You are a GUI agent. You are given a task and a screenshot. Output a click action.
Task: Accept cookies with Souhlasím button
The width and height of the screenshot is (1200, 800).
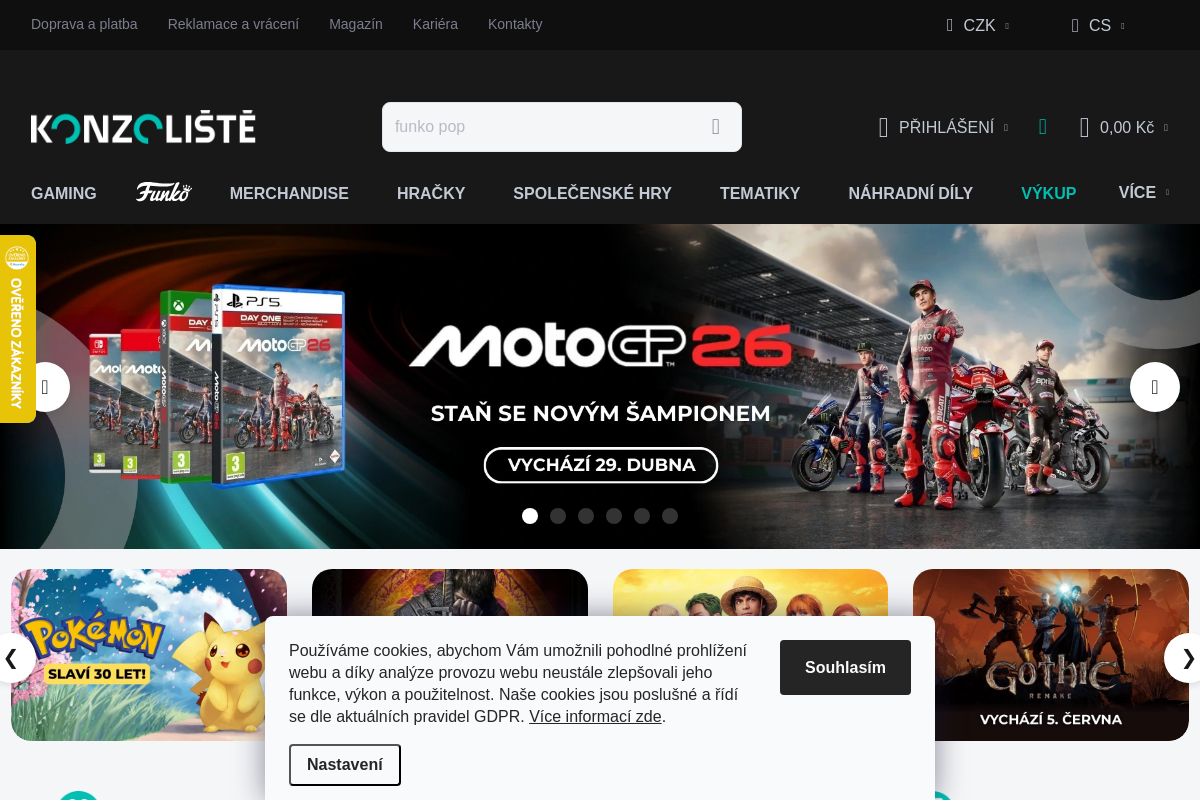(x=845, y=667)
